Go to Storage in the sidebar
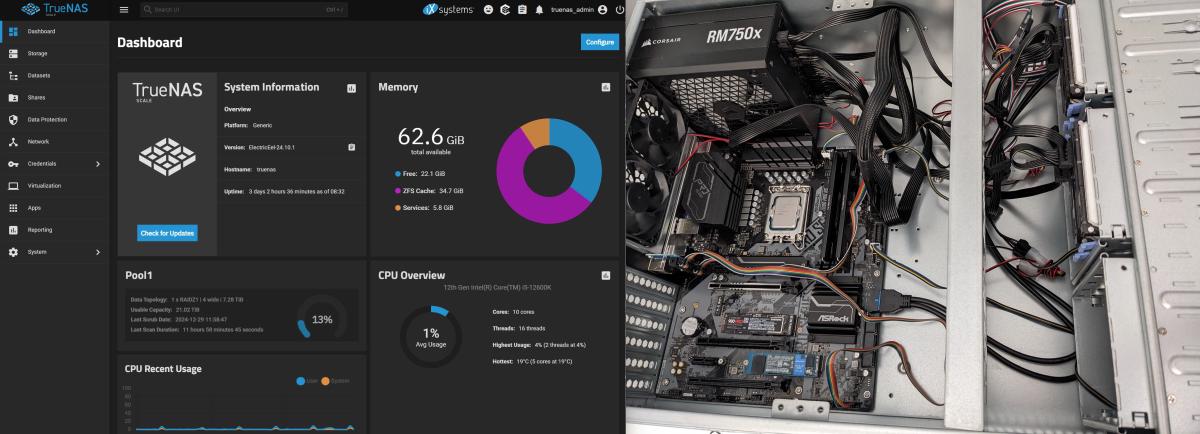The image size is (1200, 434). [x=37, y=53]
